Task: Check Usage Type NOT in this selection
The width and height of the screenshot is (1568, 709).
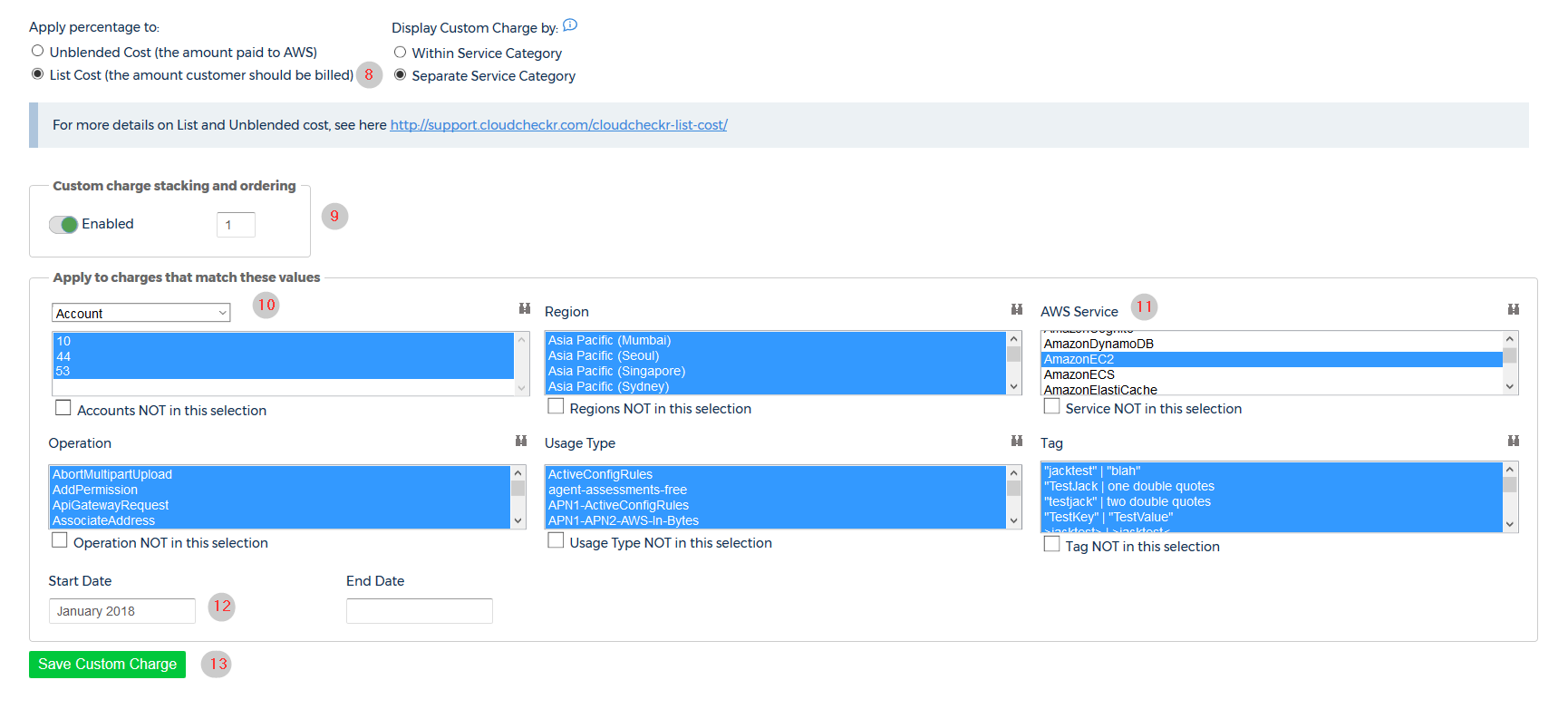Action: tap(556, 540)
